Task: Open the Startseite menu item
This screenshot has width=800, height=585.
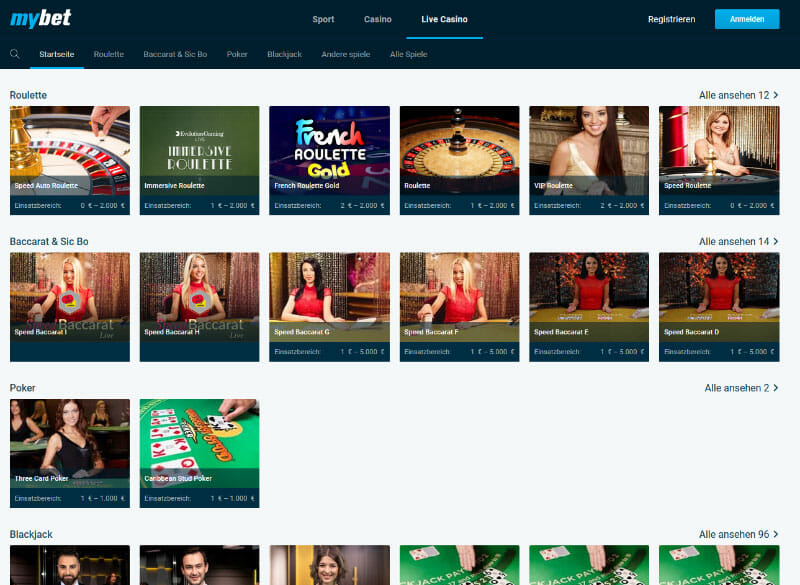Action: pos(56,55)
